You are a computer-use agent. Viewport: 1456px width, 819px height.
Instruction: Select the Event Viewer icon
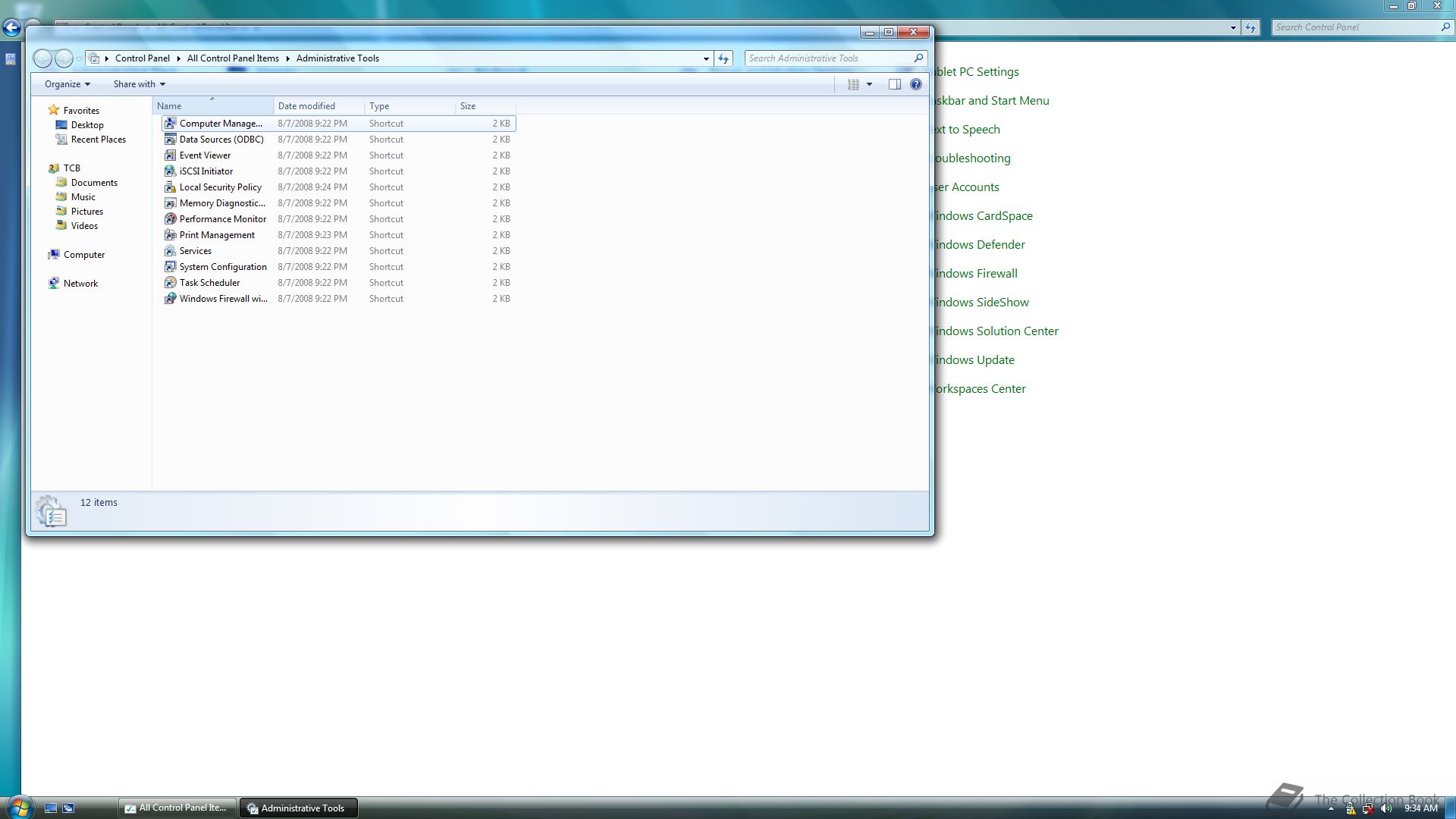pos(171,155)
